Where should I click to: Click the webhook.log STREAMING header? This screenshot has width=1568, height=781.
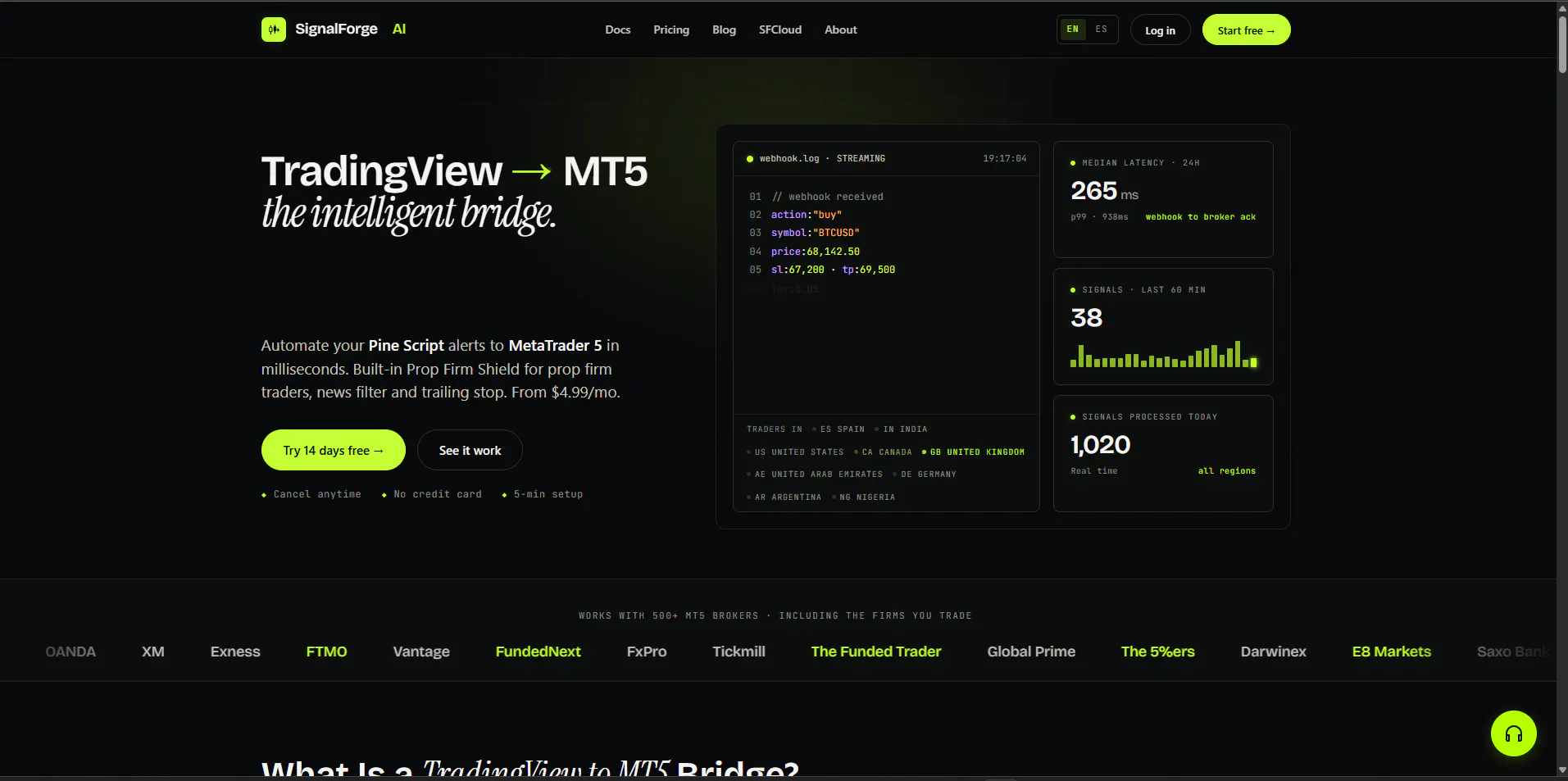(822, 158)
